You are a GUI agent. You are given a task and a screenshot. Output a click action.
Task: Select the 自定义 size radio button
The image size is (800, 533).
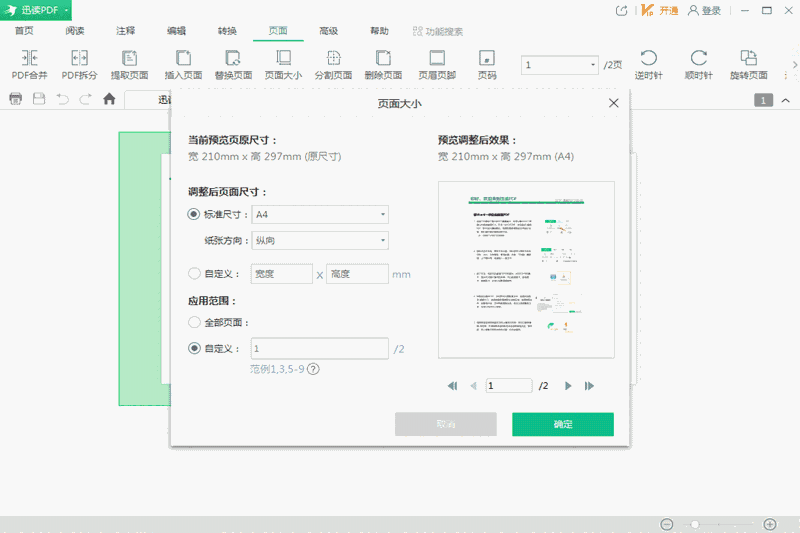pyautogui.click(x=194, y=273)
